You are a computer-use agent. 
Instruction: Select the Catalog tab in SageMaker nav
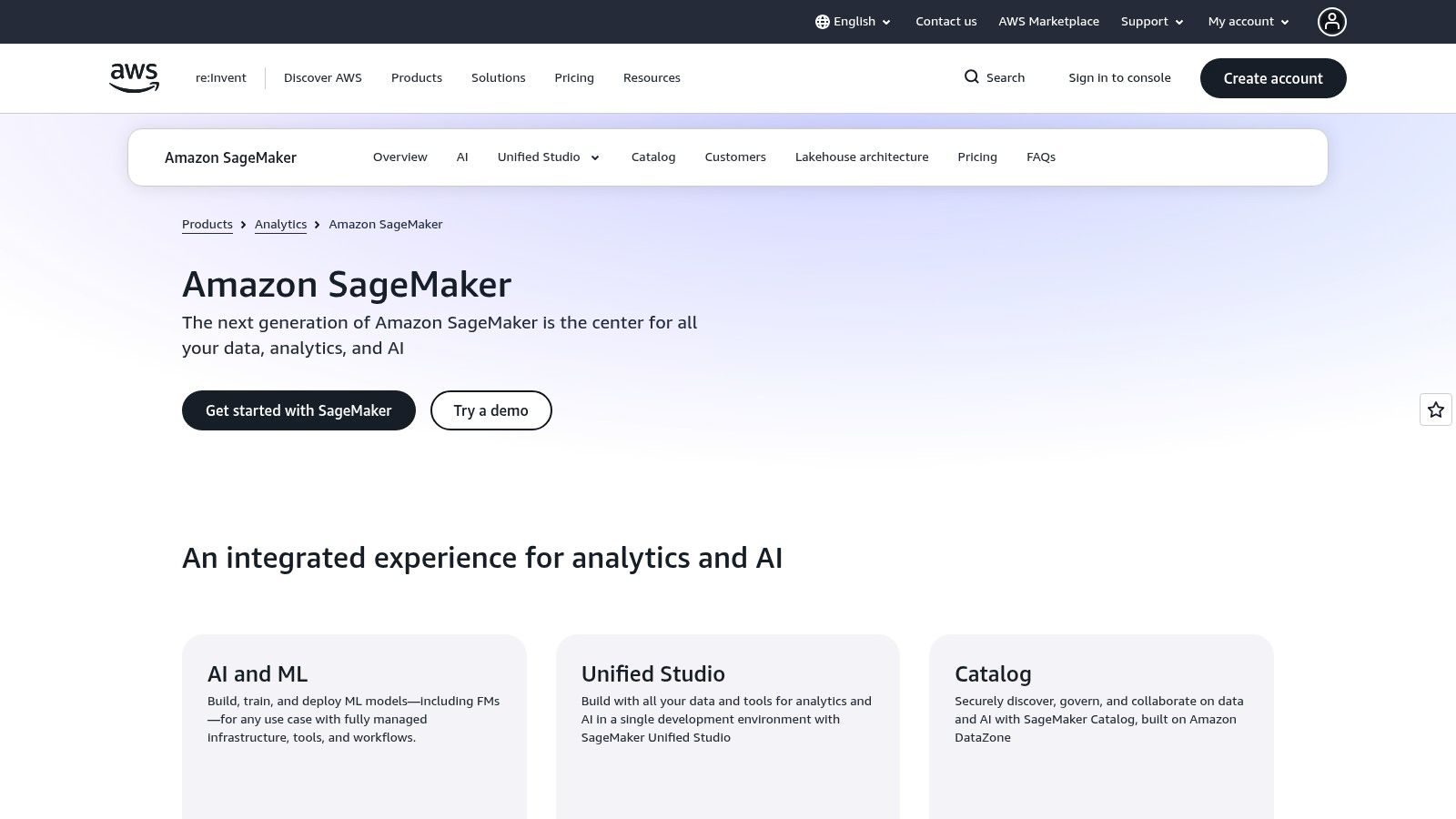coord(653,157)
